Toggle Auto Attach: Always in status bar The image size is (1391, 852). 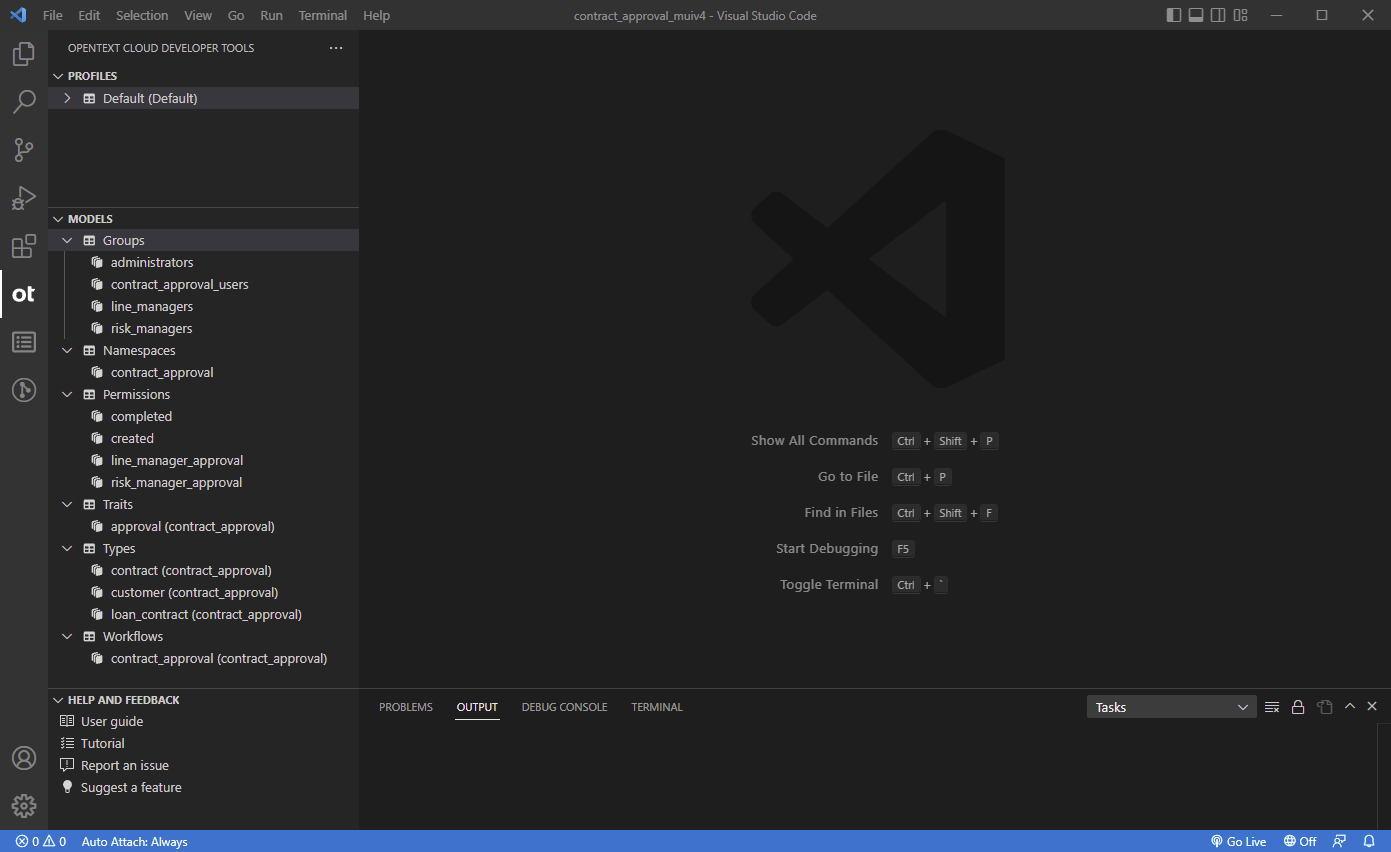click(x=135, y=841)
